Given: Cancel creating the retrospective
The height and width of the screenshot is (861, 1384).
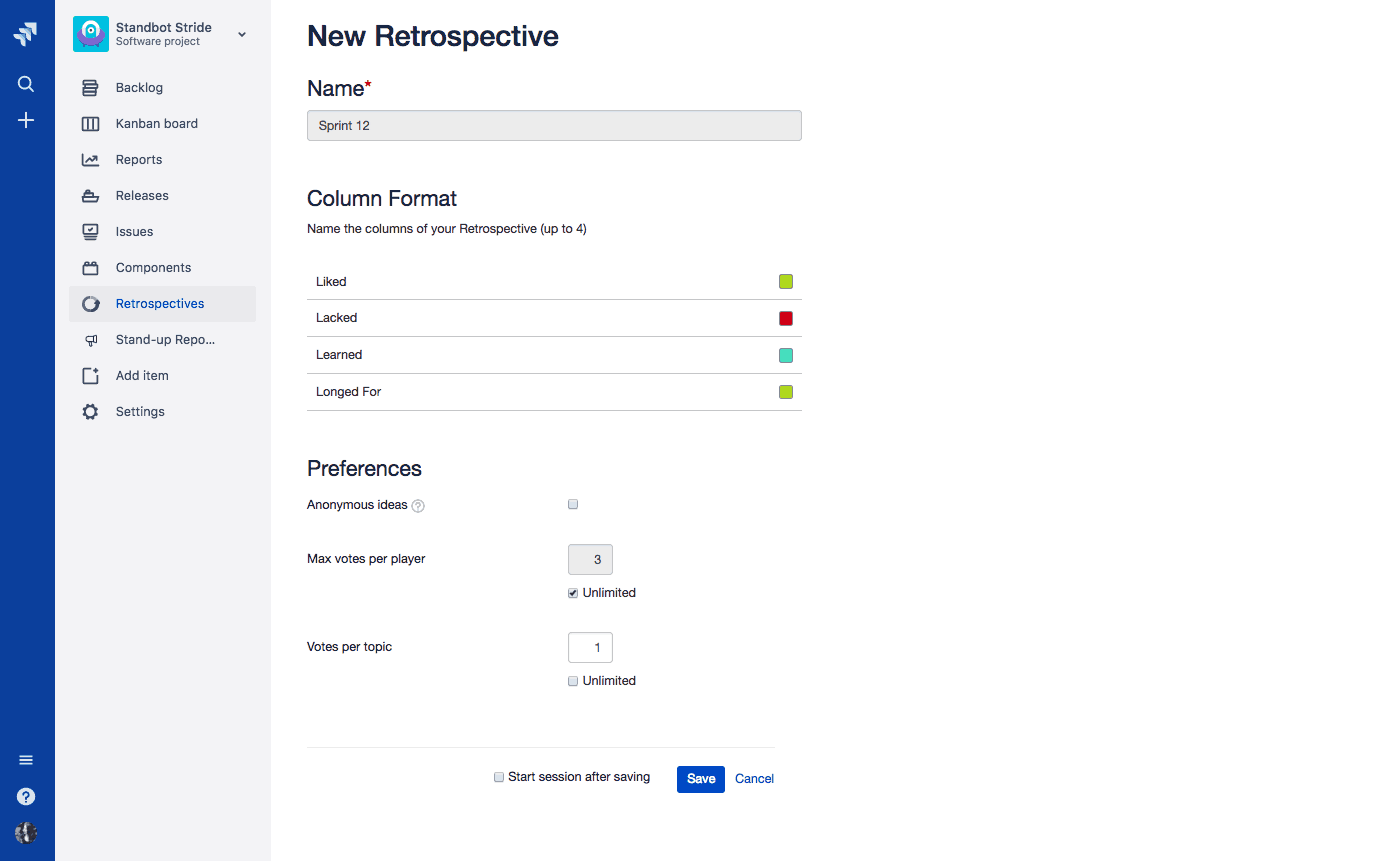Looking at the screenshot, I should click(x=754, y=779).
